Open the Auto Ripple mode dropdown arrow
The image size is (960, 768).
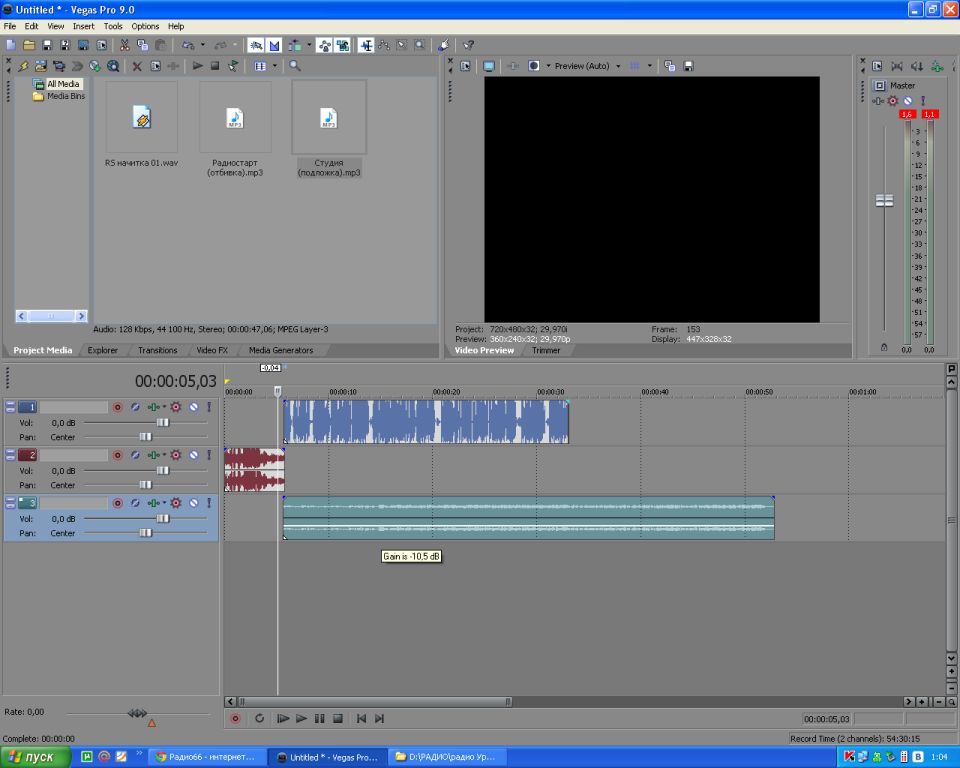[309, 45]
